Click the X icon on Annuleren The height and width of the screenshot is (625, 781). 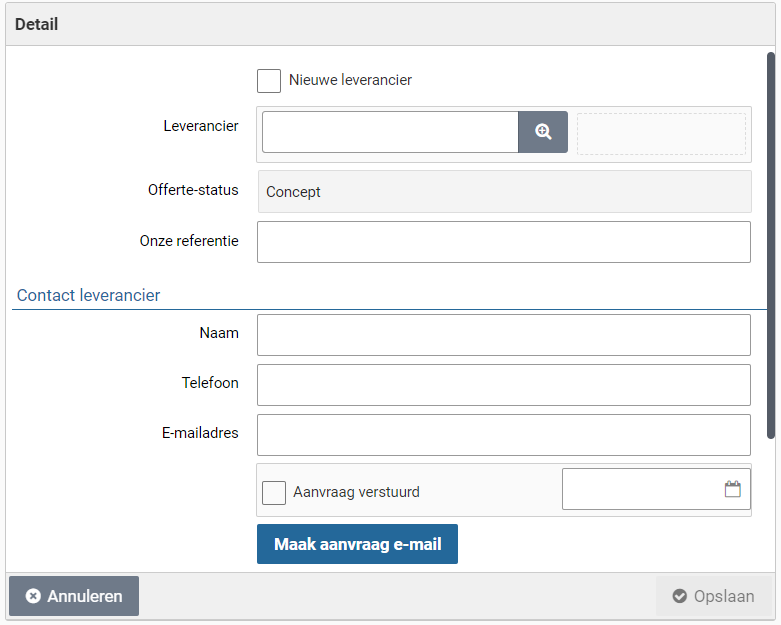pos(33,596)
